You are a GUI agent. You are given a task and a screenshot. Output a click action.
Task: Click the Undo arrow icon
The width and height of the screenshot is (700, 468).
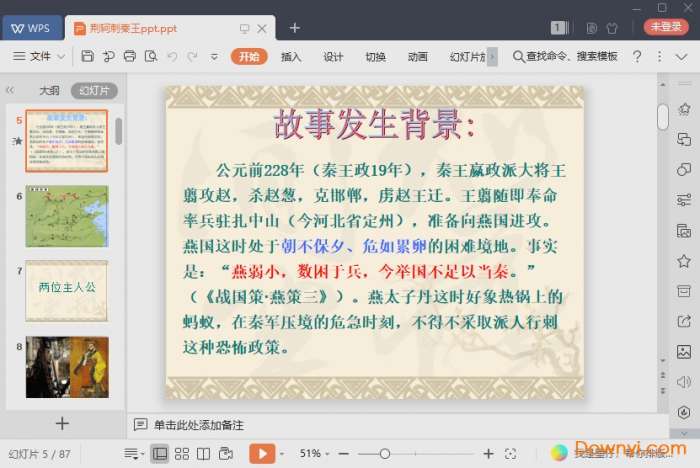pos(172,56)
